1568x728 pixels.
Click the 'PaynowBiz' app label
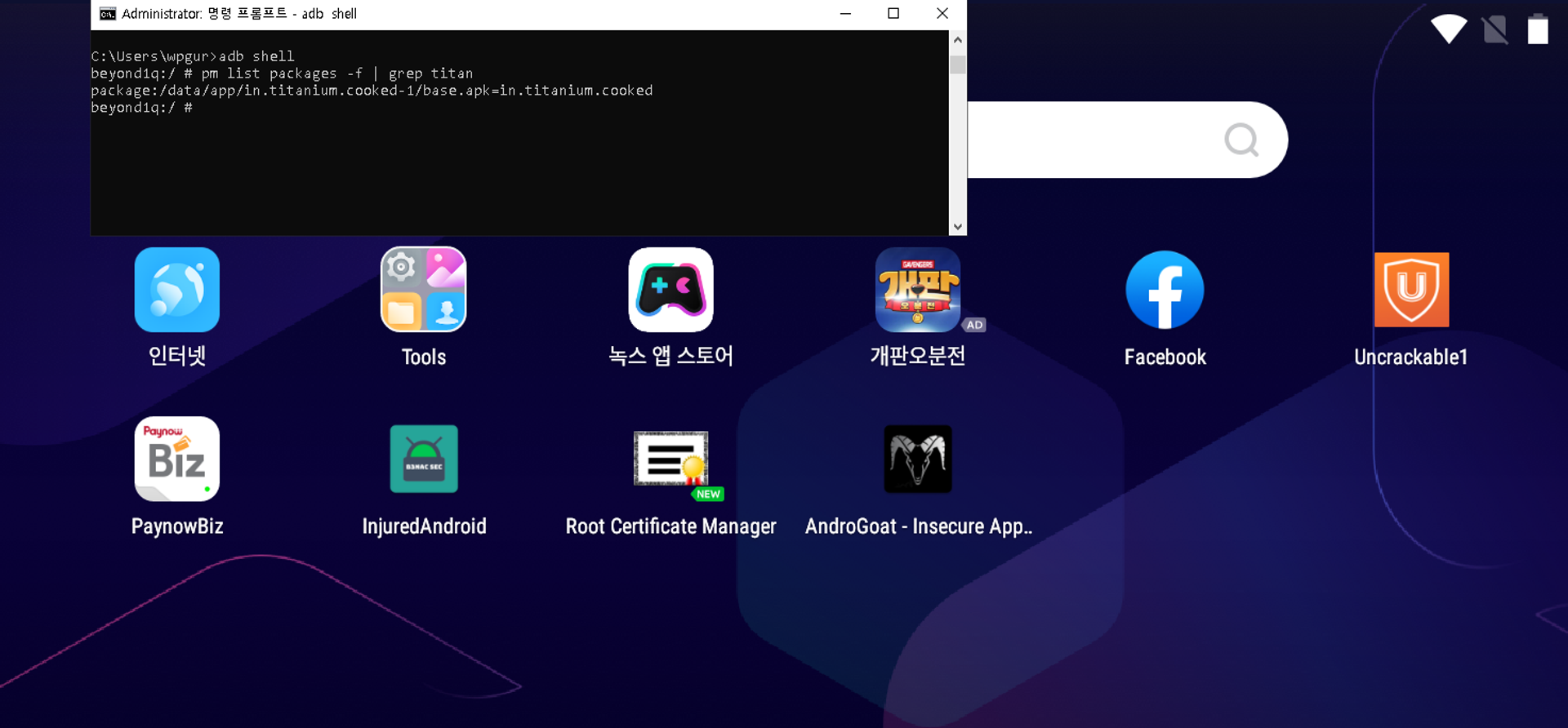pos(177,526)
